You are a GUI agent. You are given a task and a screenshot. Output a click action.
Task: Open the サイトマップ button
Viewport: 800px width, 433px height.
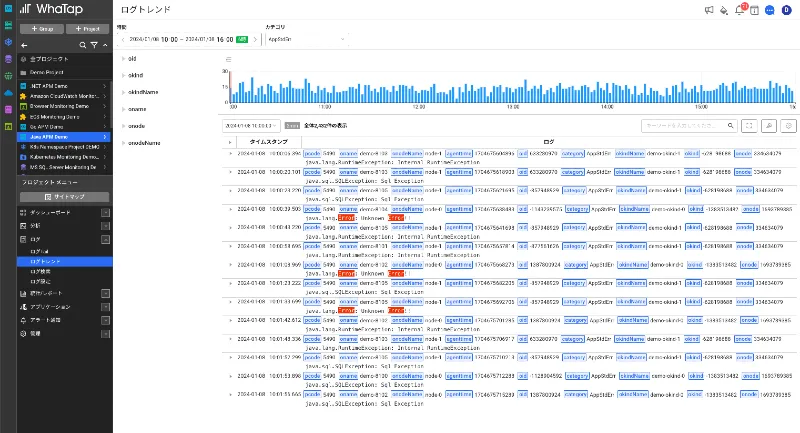click(64, 197)
